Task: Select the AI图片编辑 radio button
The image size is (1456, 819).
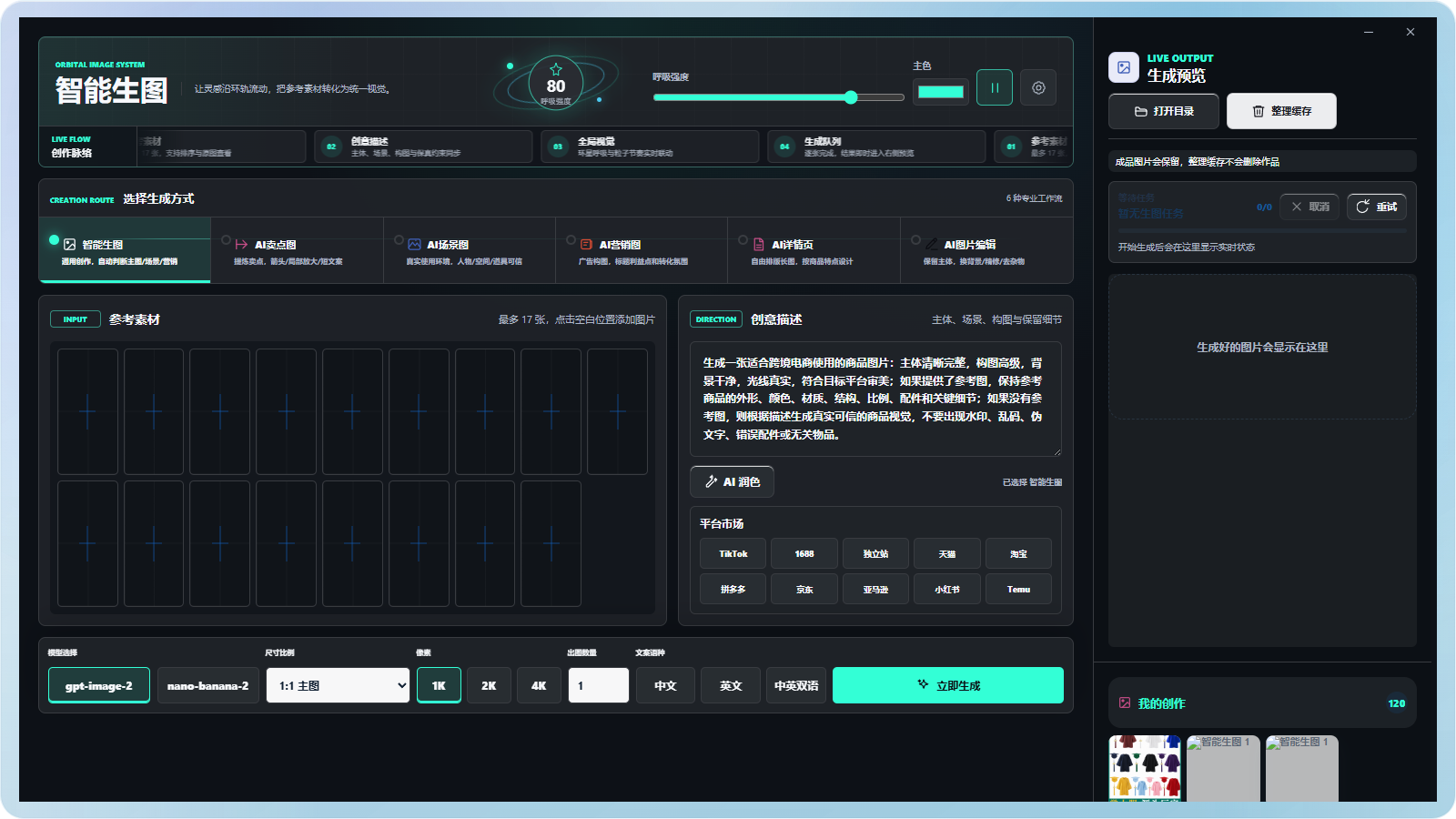Action: (916, 240)
